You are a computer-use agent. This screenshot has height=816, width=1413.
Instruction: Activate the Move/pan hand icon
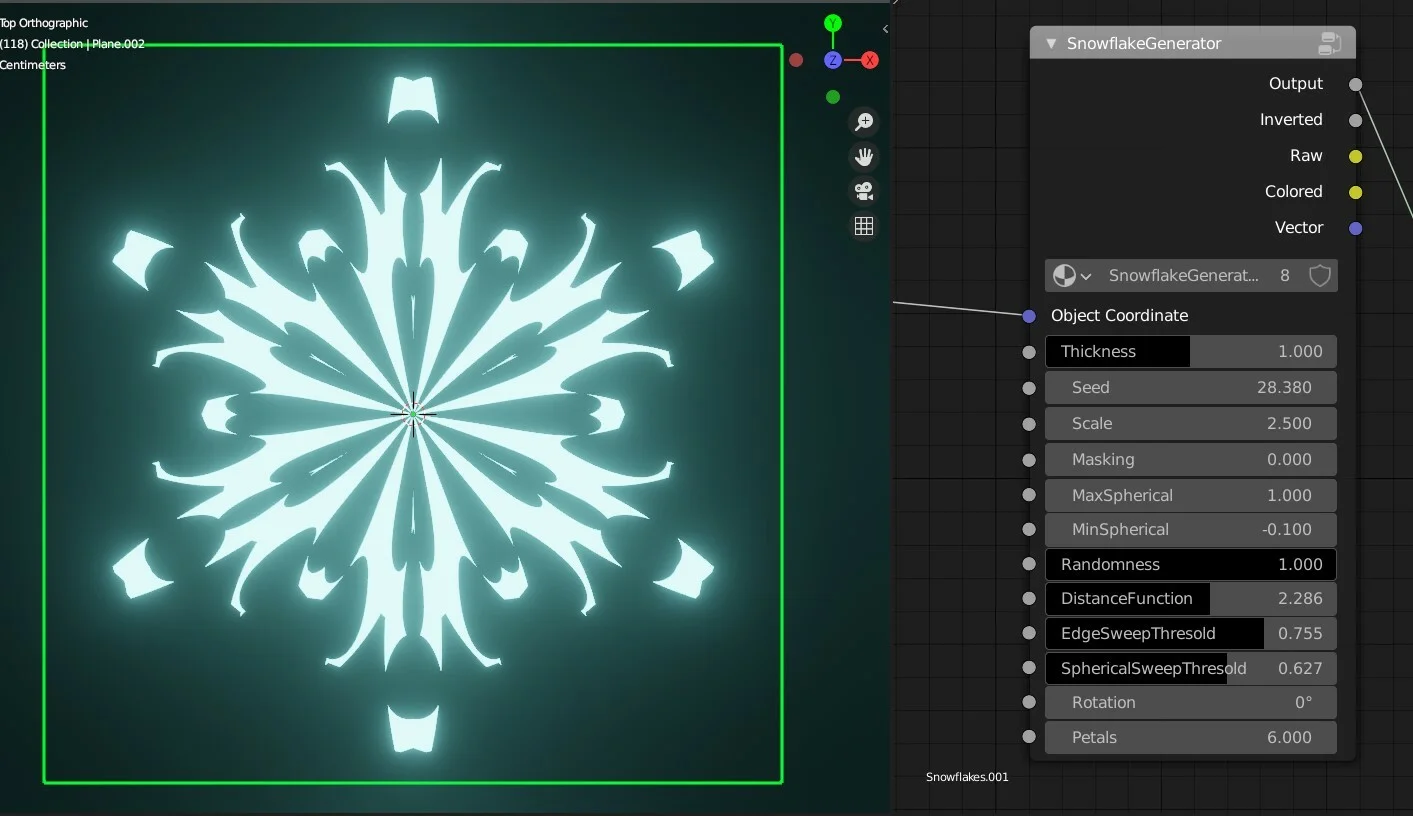coord(864,156)
